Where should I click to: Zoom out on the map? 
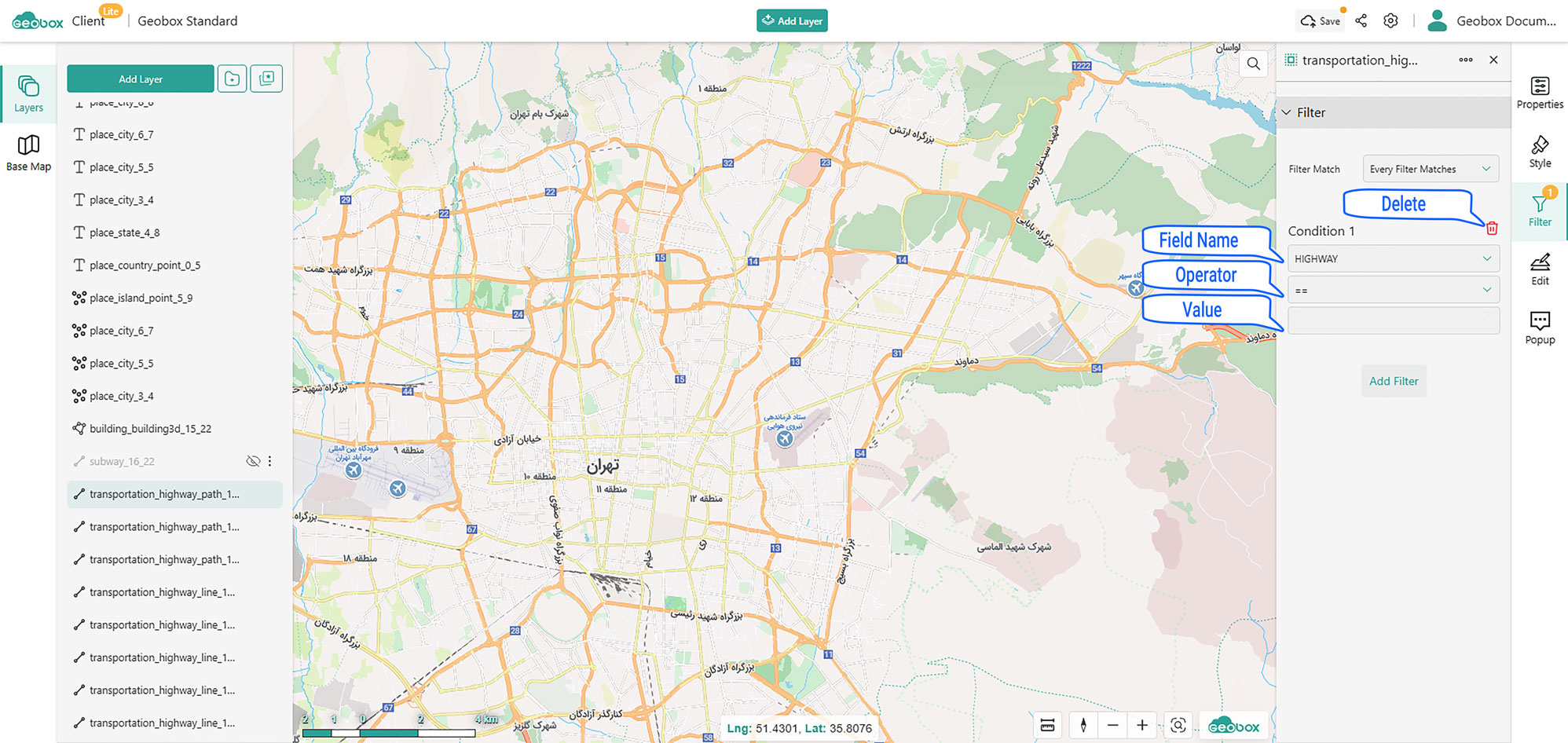click(1112, 725)
